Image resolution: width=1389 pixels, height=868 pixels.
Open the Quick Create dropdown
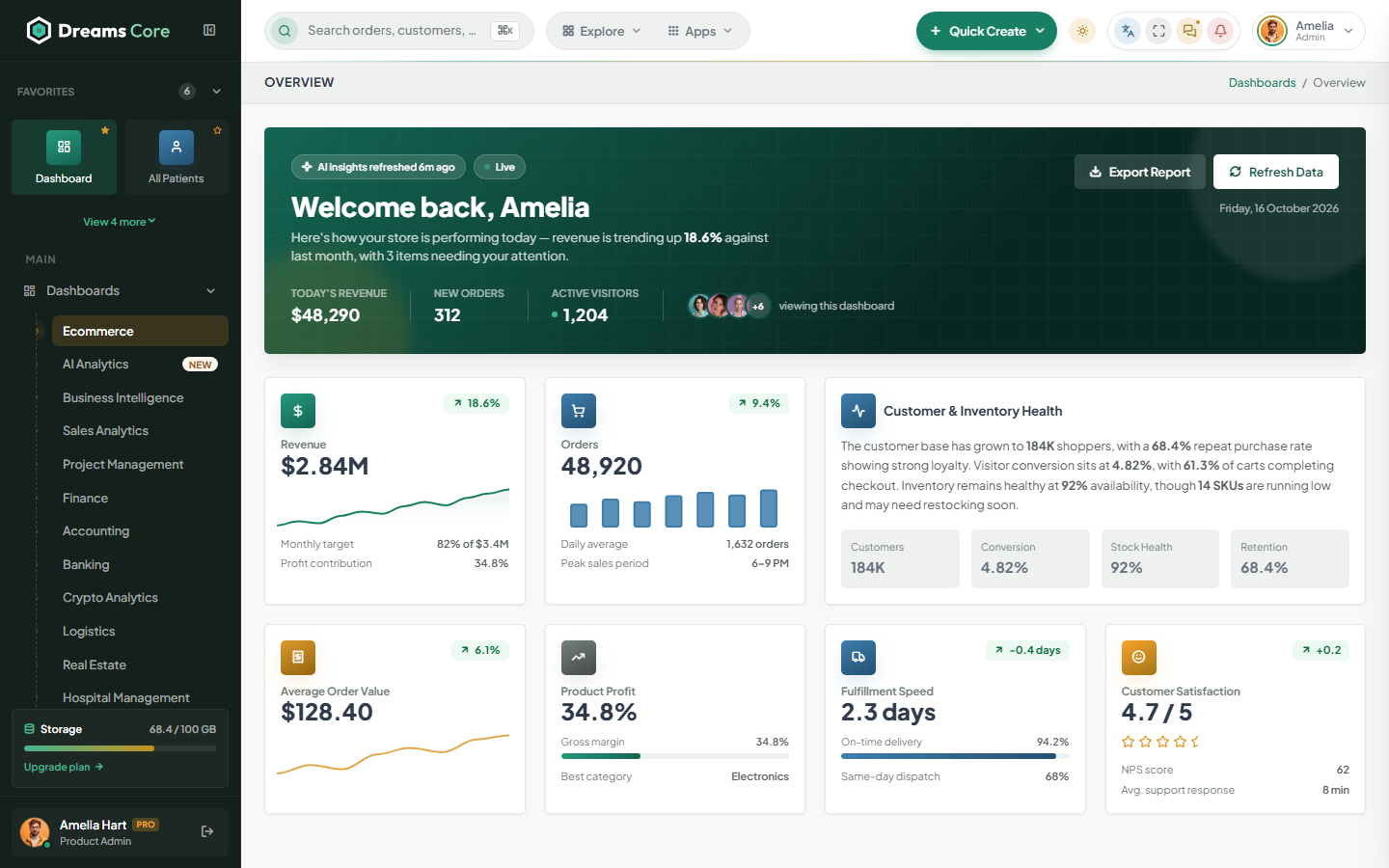987,31
